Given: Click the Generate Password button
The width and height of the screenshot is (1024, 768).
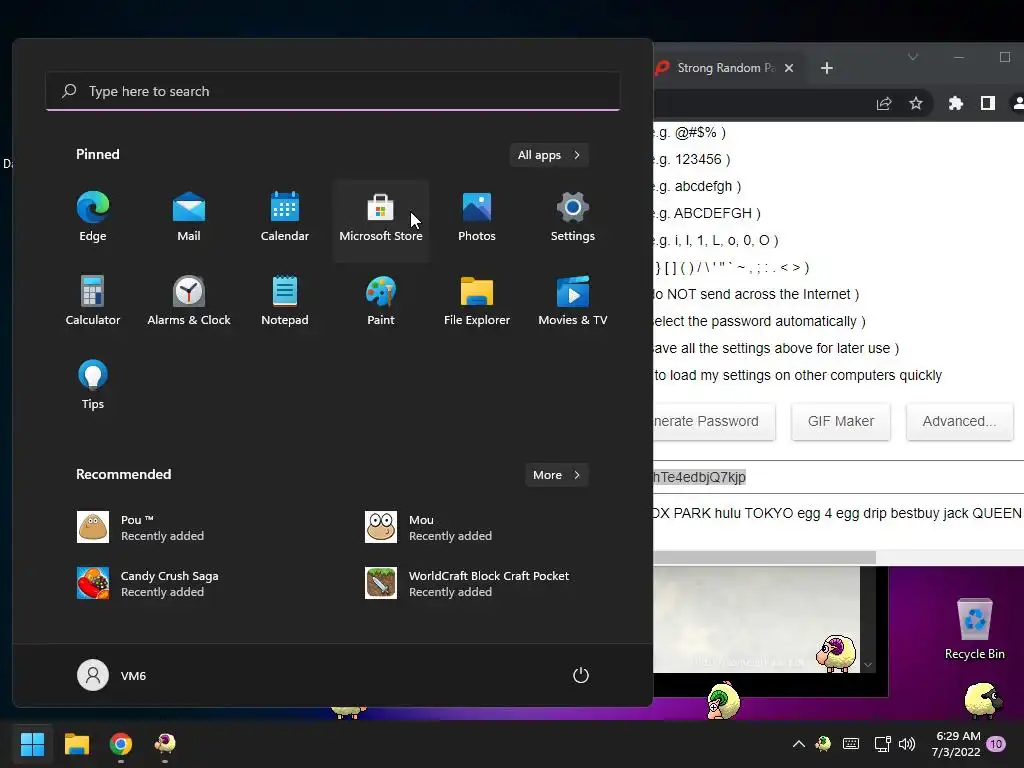Looking at the screenshot, I should (x=714, y=421).
